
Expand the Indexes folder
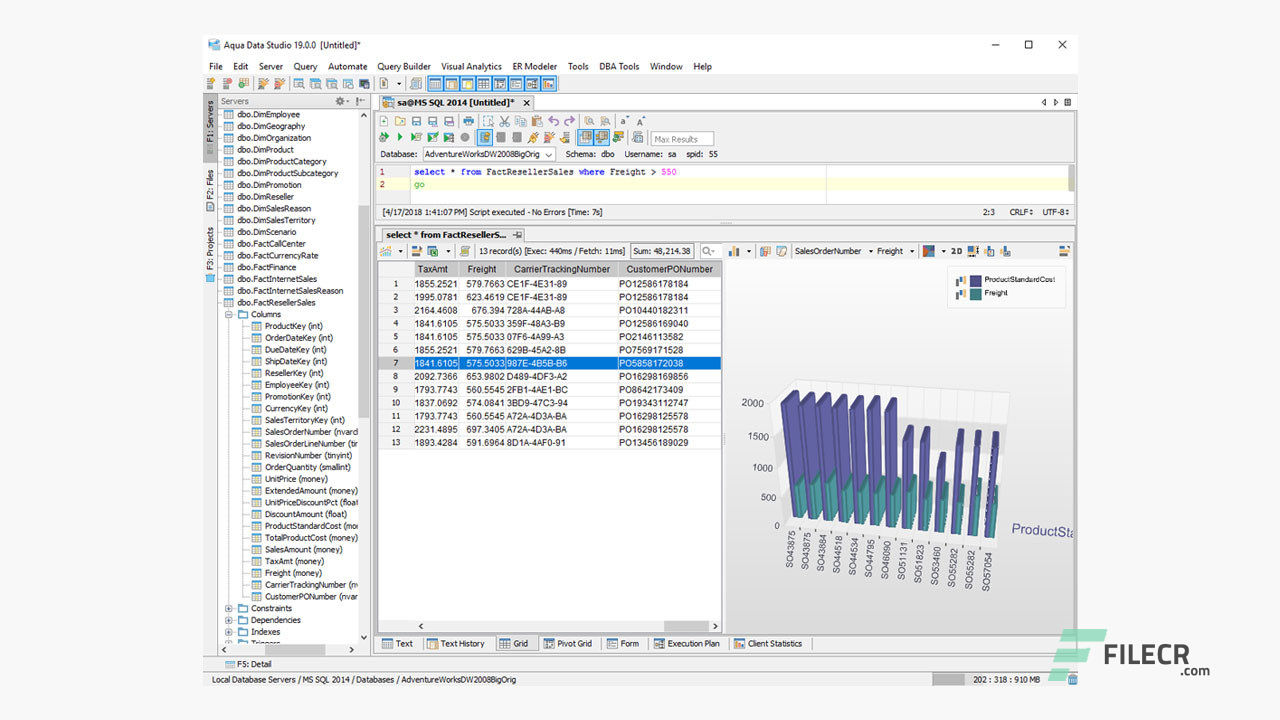click(229, 632)
